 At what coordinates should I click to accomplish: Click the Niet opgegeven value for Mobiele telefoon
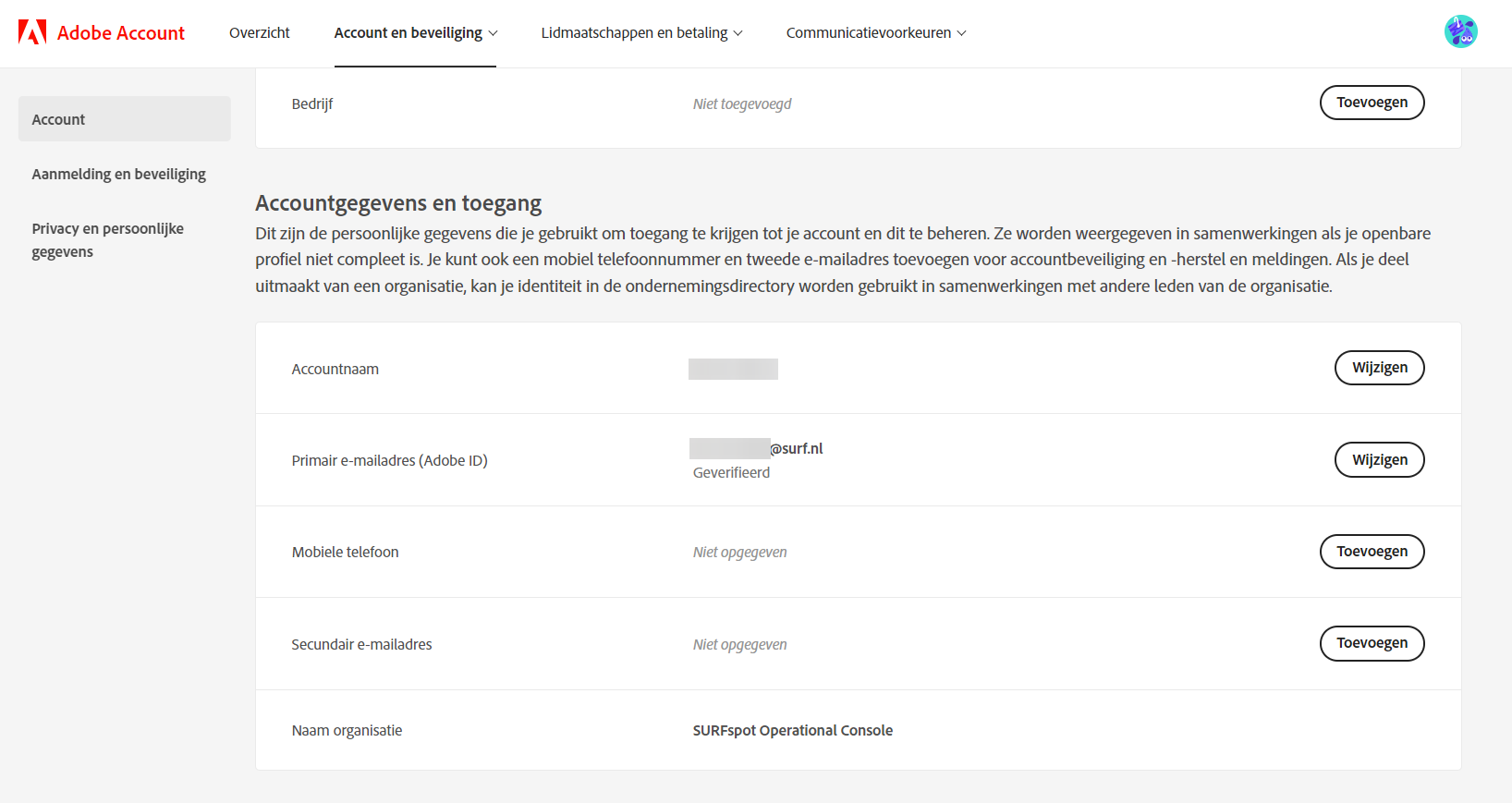point(740,552)
